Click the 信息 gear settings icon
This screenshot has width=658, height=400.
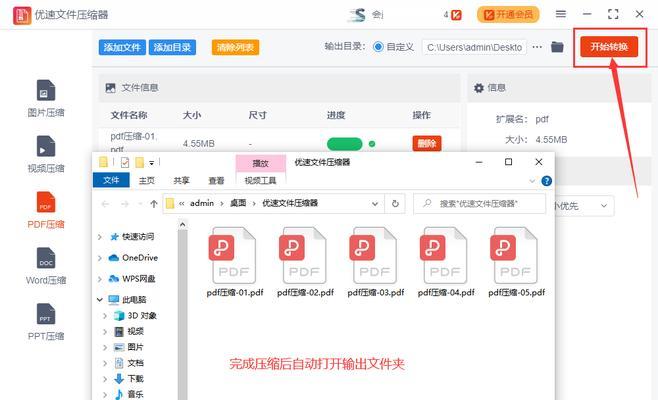coord(479,88)
